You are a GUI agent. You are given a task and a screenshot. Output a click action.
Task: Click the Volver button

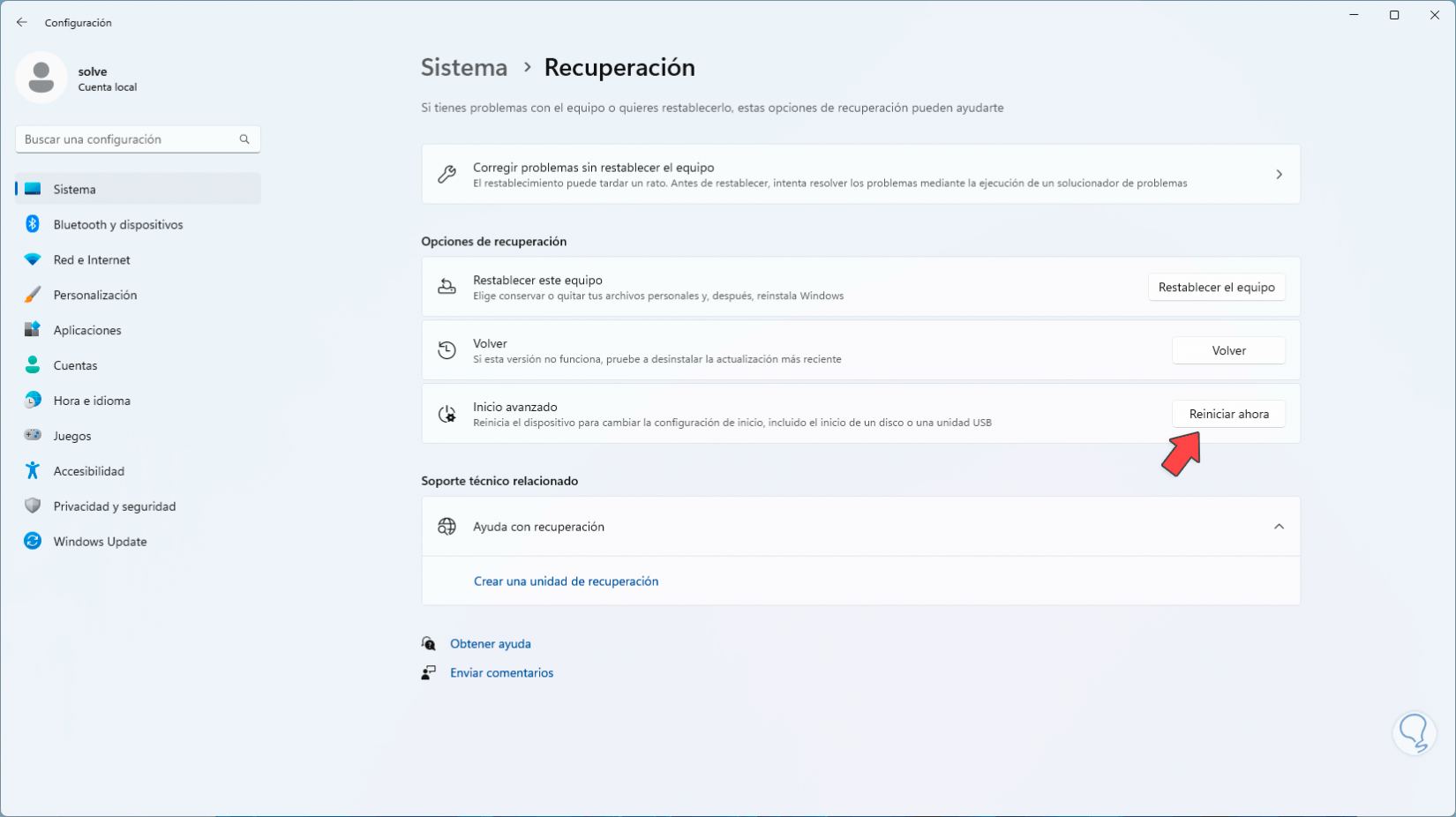coord(1228,351)
